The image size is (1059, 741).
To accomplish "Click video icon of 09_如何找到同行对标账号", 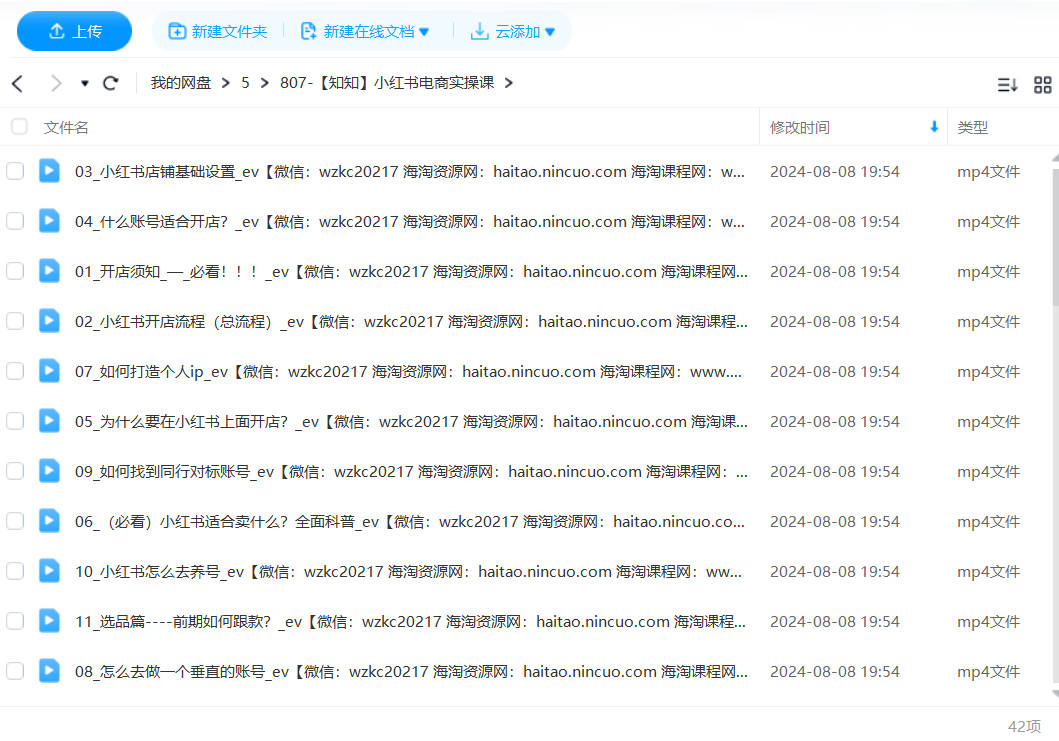I will [49, 471].
